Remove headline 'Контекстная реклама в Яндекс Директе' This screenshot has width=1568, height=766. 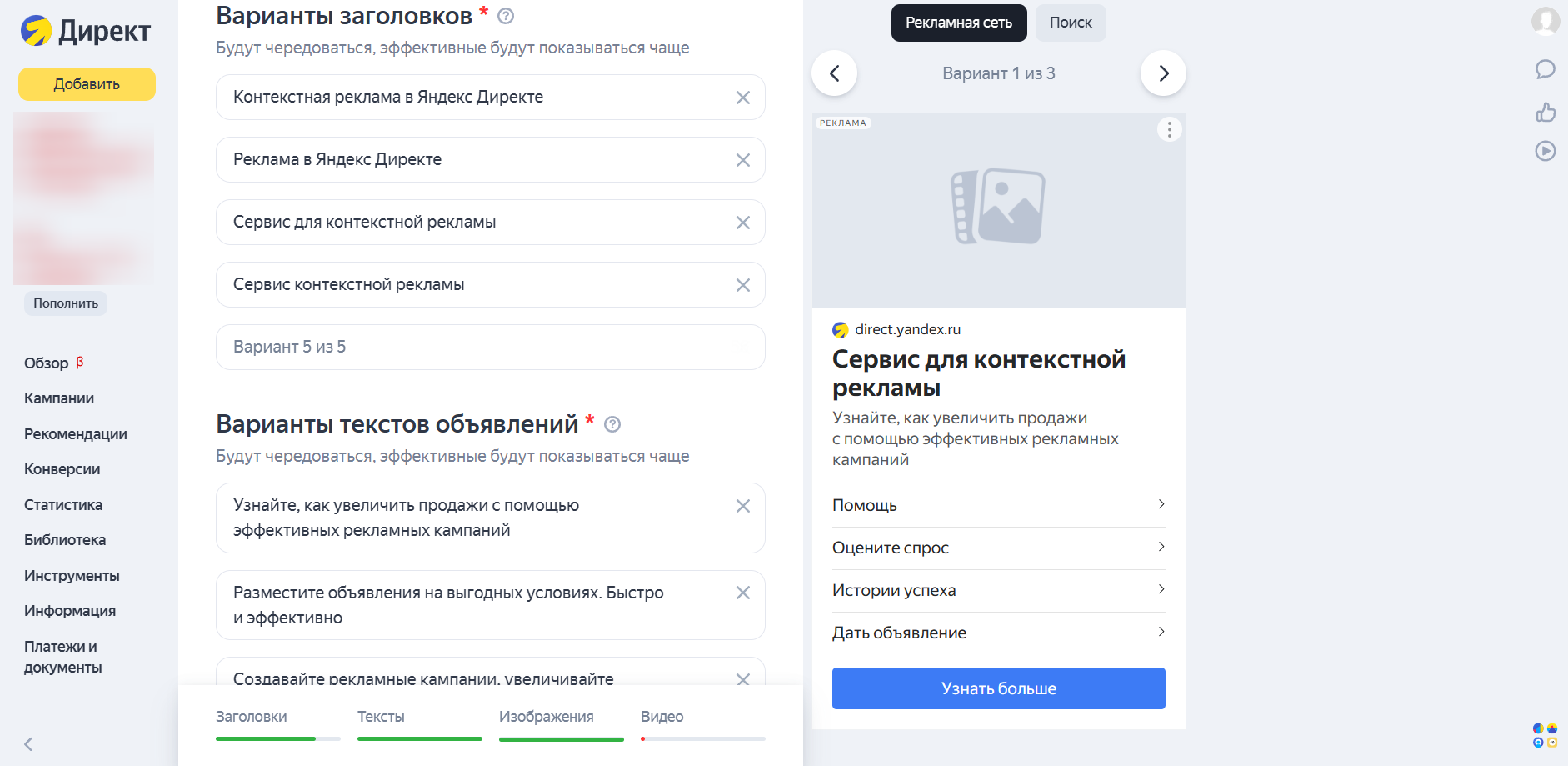click(743, 98)
